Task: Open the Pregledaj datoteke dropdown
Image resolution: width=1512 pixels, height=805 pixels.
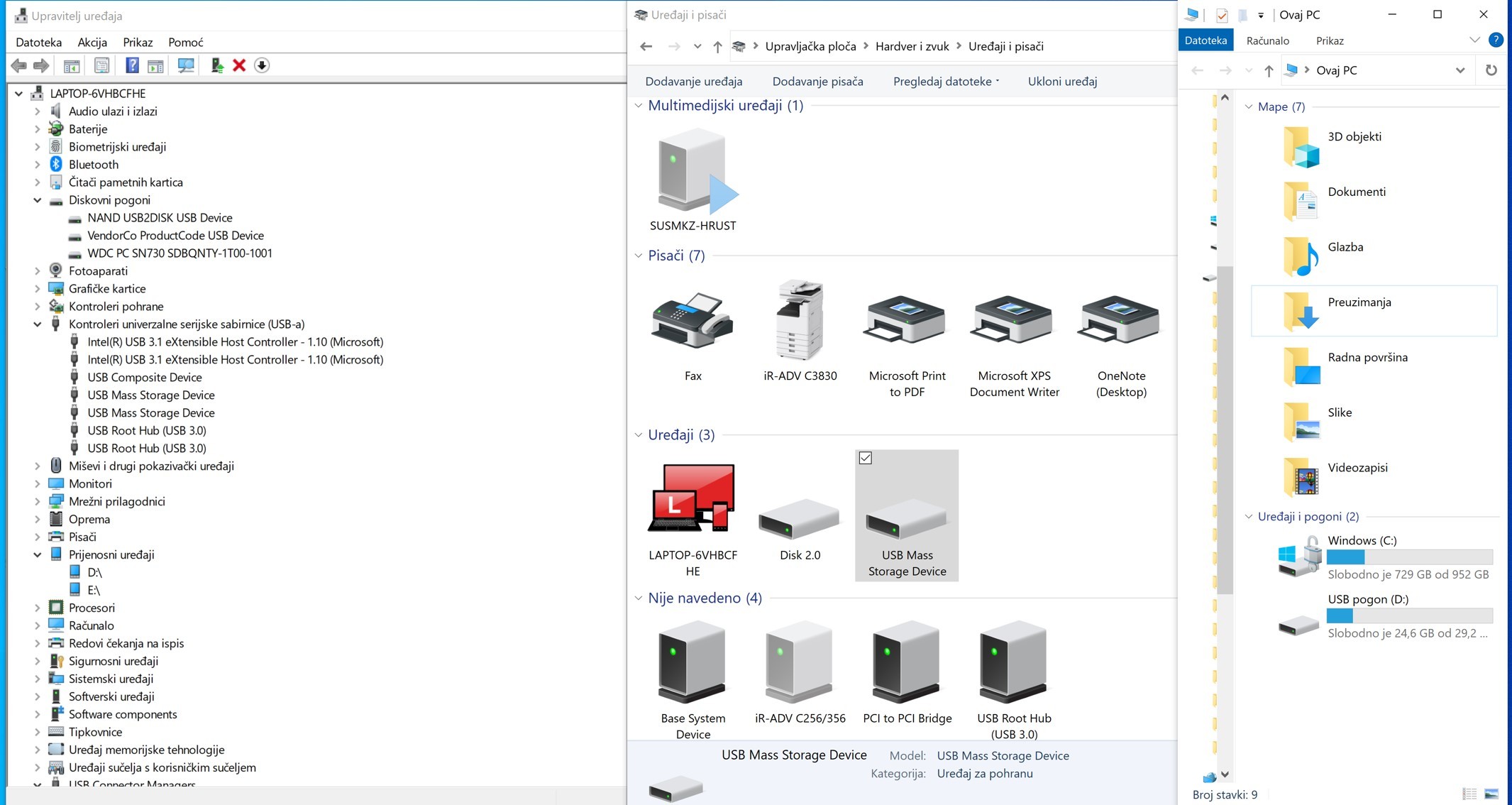Action: pyautogui.click(x=946, y=82)
